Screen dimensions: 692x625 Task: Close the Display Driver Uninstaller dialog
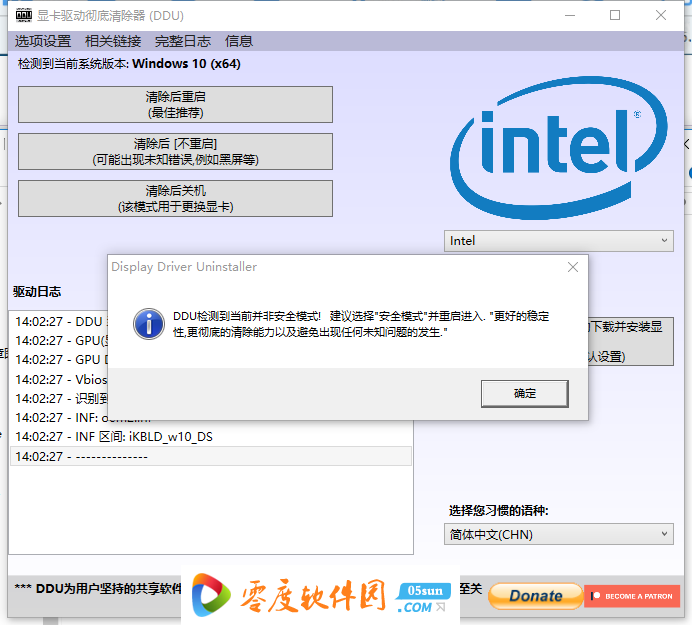[573, 267]
